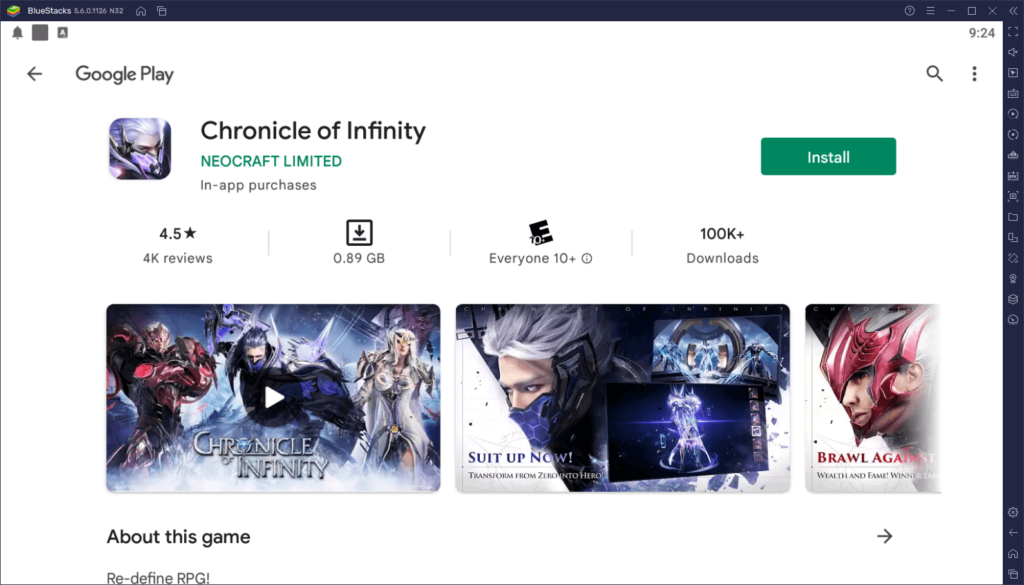The height and width of the screenshot is (585, 1024).
Task: Open the NEOCRAFT LIMITED developer page
Action: tap(271, 161)
